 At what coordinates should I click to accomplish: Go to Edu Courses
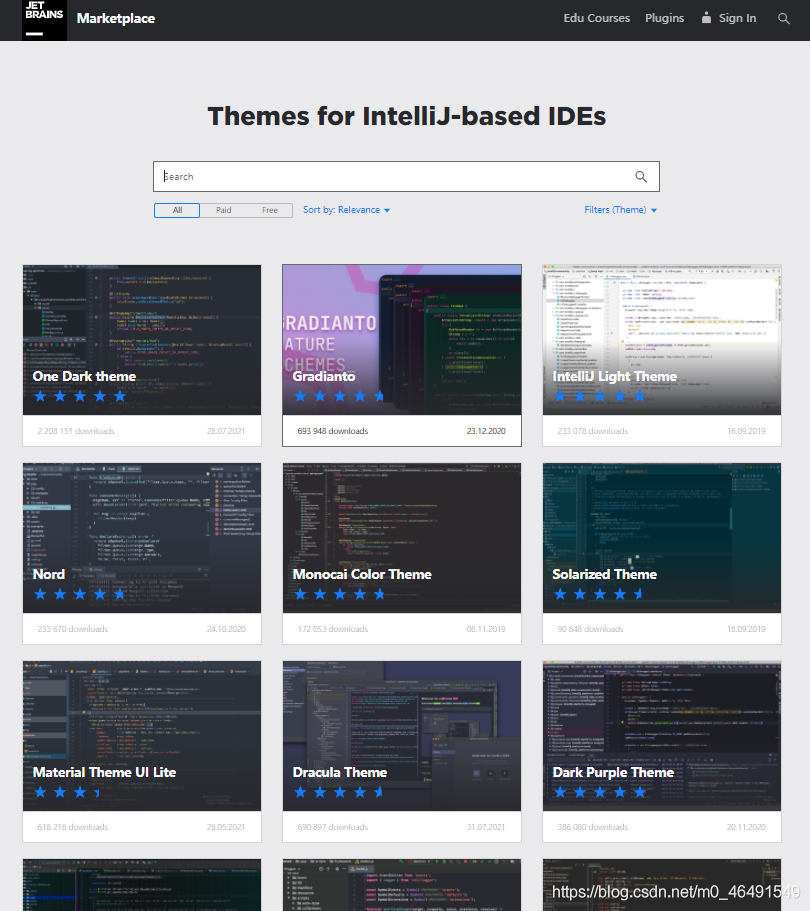point(596,18)
